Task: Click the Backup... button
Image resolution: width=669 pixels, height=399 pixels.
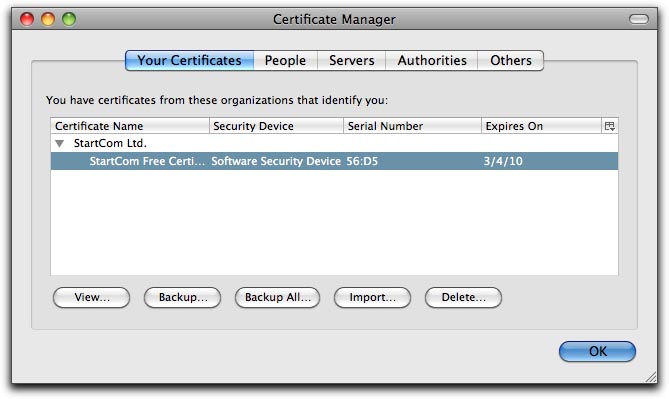Action: point(183,297)
